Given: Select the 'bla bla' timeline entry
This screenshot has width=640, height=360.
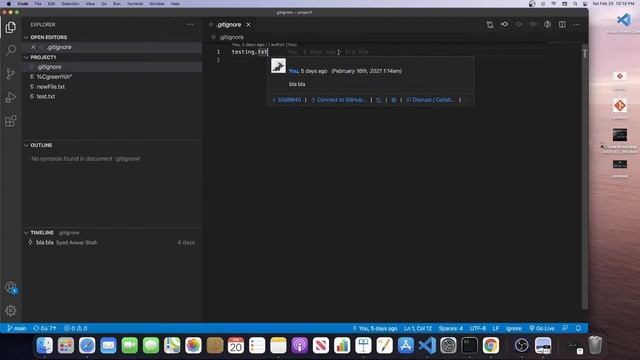Looking at the screenshot, I should tap(112, 242).
